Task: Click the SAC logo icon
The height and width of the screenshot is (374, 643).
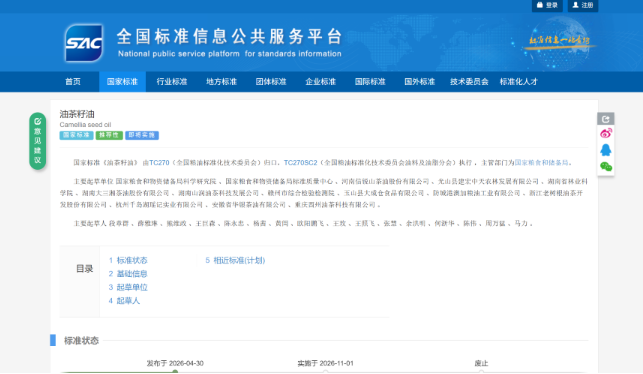Action: point(84,43)
